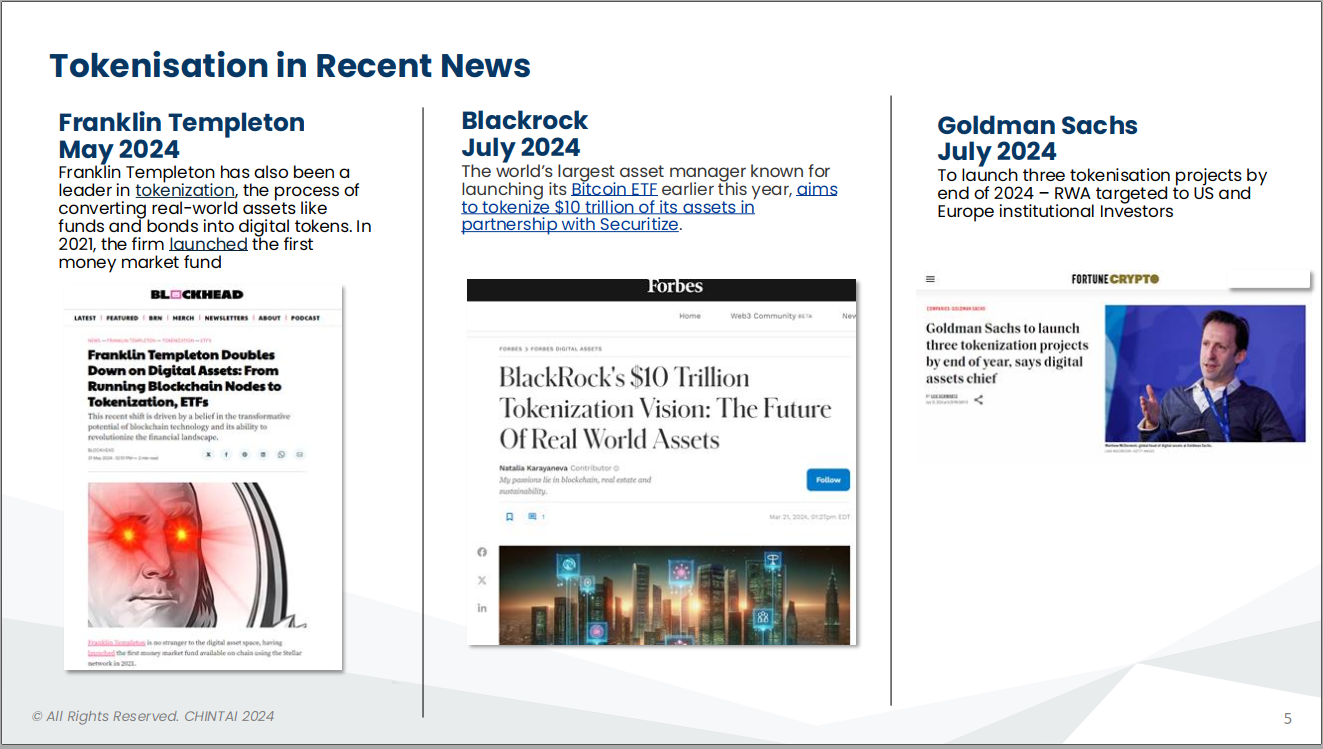
Task: Open the 'tokenization' hyperlink in Franklin Templeton text
Action: 185,190
